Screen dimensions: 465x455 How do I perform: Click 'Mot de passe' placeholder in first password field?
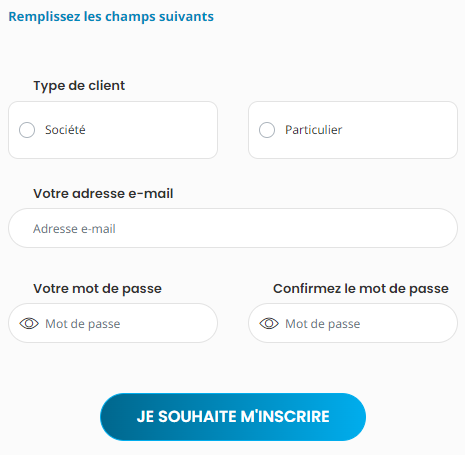(83, 324)
